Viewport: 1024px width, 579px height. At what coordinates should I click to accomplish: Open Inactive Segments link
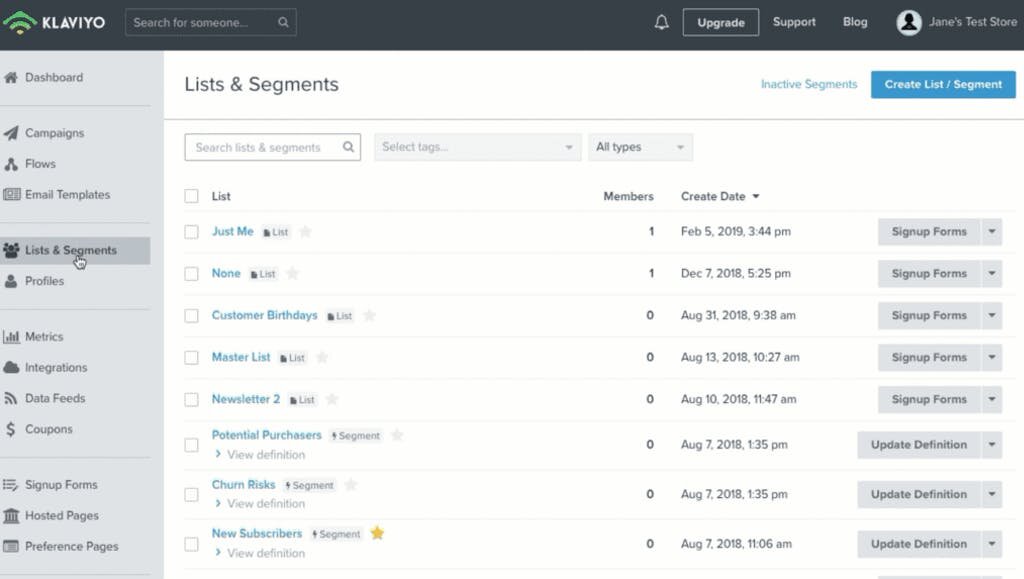[808, 84]
